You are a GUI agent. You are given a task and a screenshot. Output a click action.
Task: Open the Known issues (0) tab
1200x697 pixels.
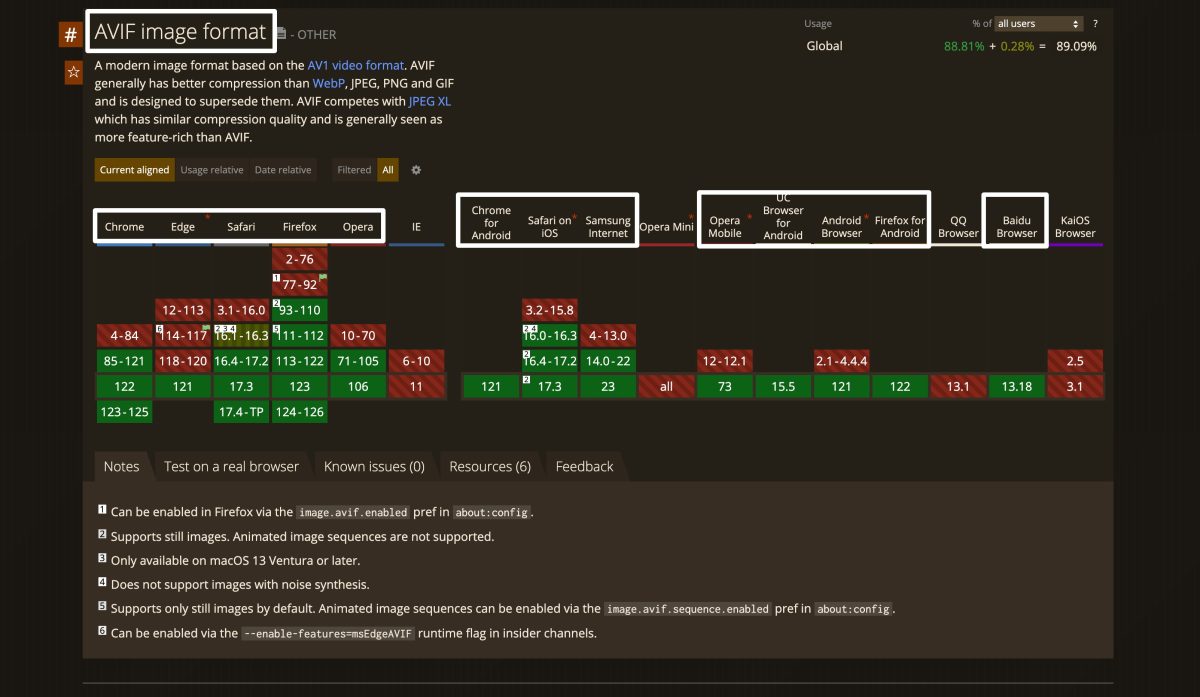pos(374,467)
